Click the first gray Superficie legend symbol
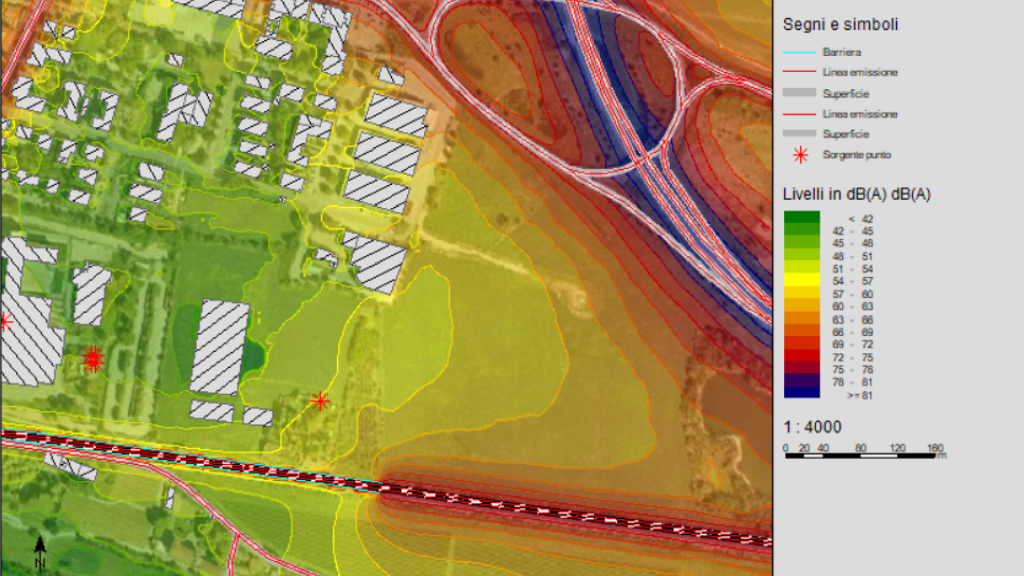1024x576 pixels. [801, 93]
